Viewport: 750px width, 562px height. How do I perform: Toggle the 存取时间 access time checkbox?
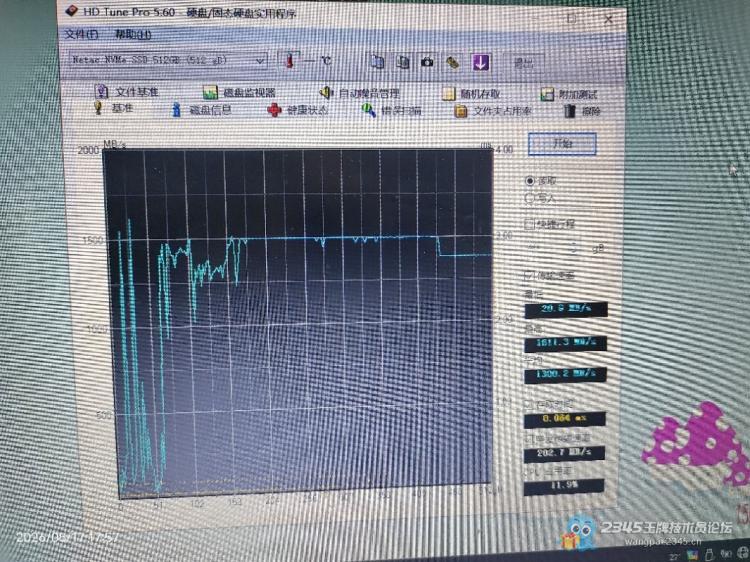tap(529, 404)
